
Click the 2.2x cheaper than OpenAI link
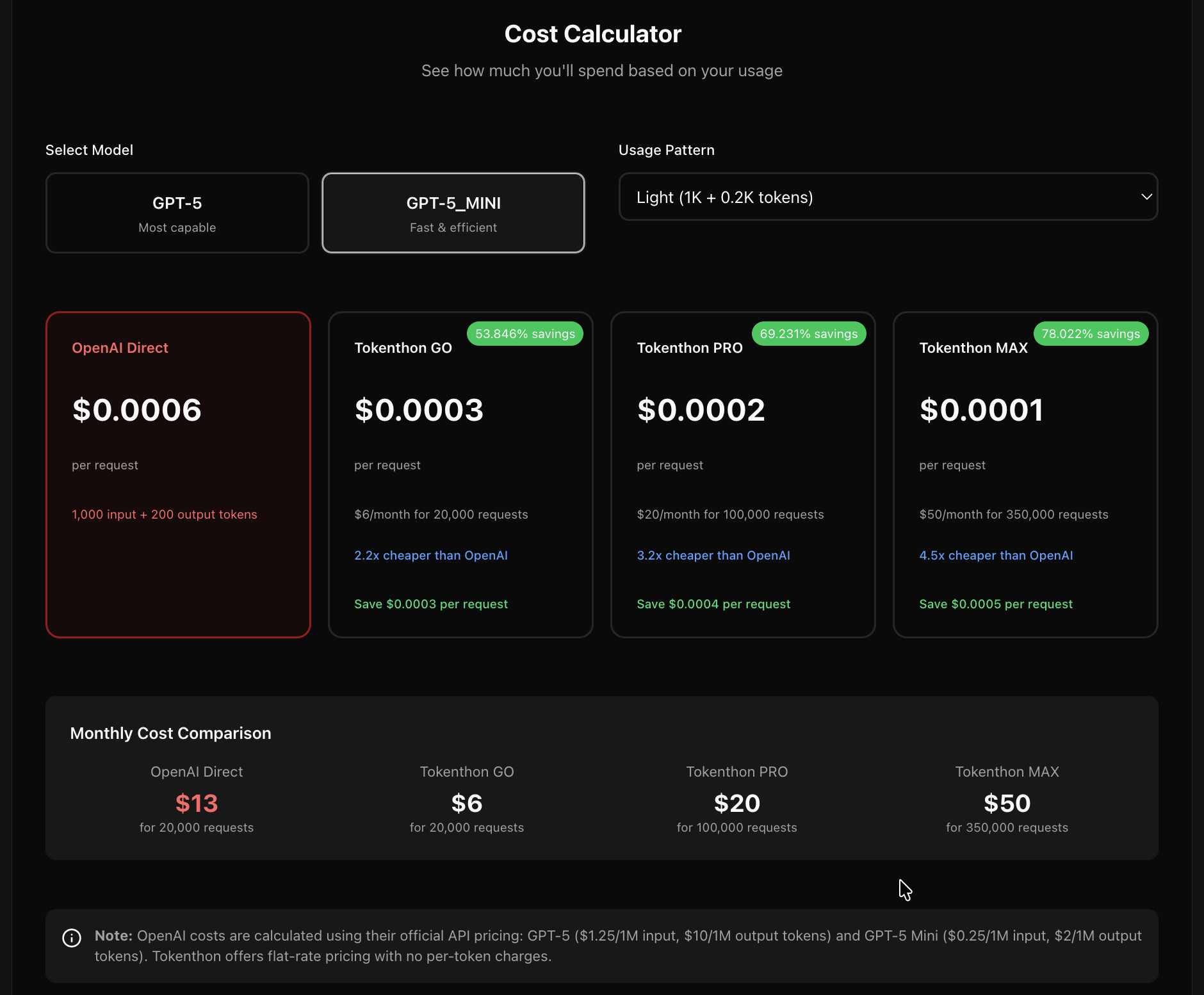pyautogui.click(x=431, y=555)
